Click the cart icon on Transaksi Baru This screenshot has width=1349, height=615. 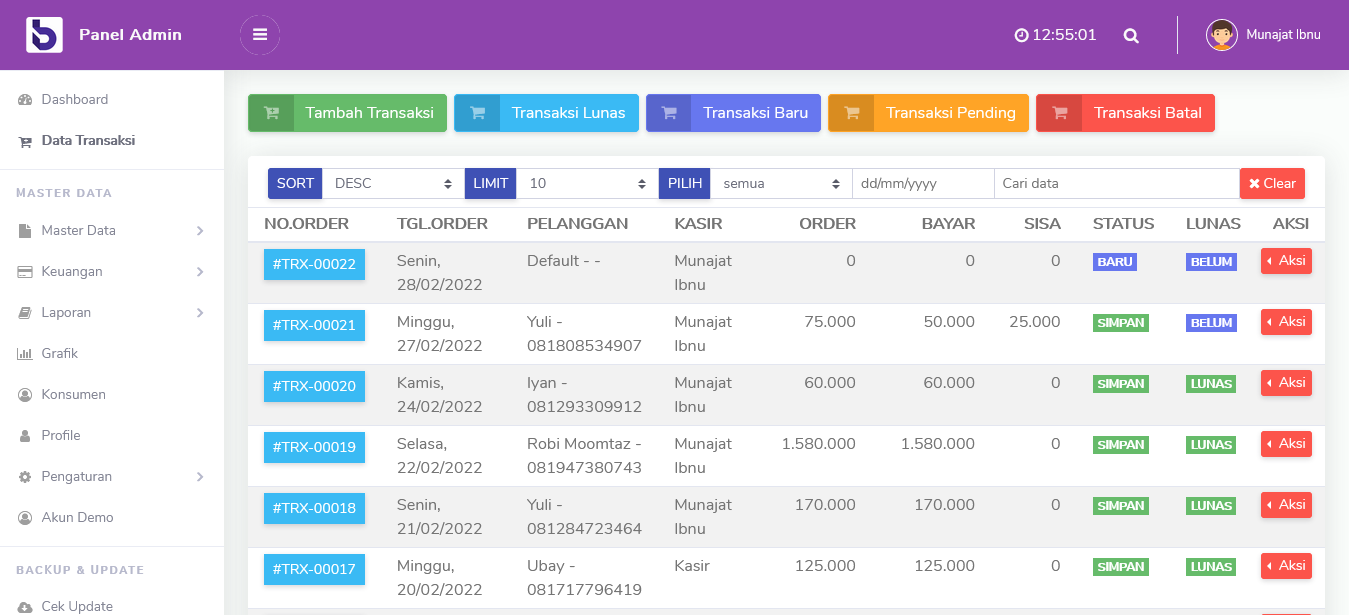click(669, 113)
